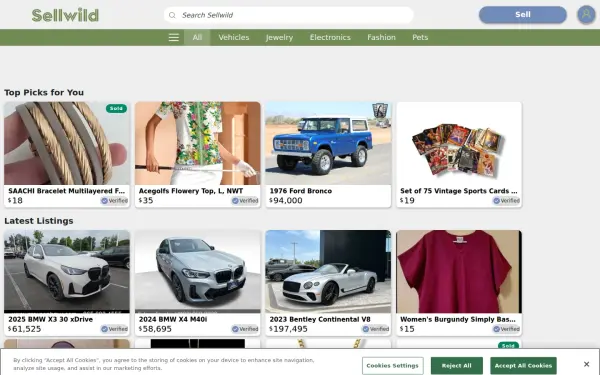This screenshot has width=600, height=375.
Task: Close the cookie banner with X
Action: click(586, 364)
